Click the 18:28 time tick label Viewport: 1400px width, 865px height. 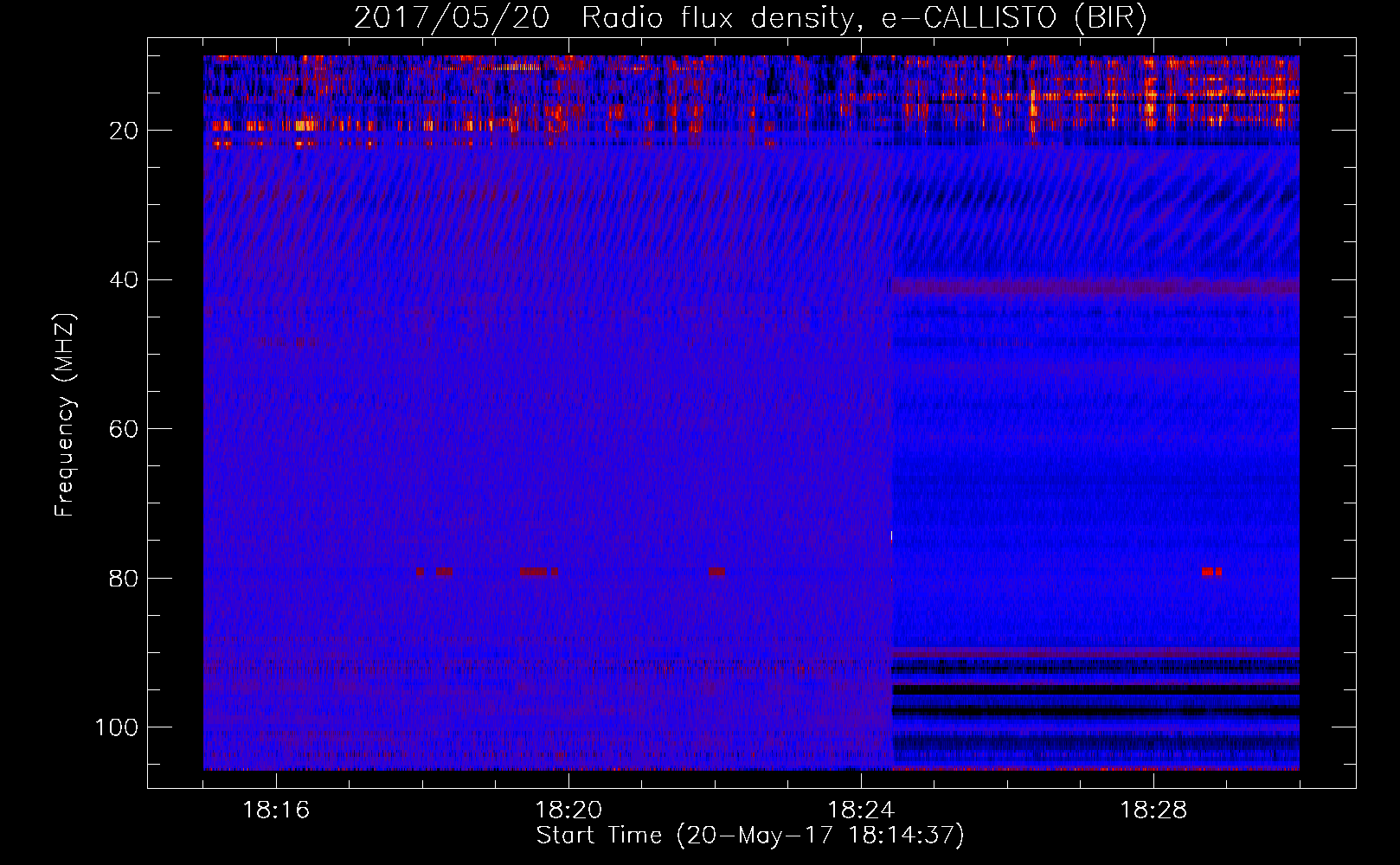click(1153, 811)
